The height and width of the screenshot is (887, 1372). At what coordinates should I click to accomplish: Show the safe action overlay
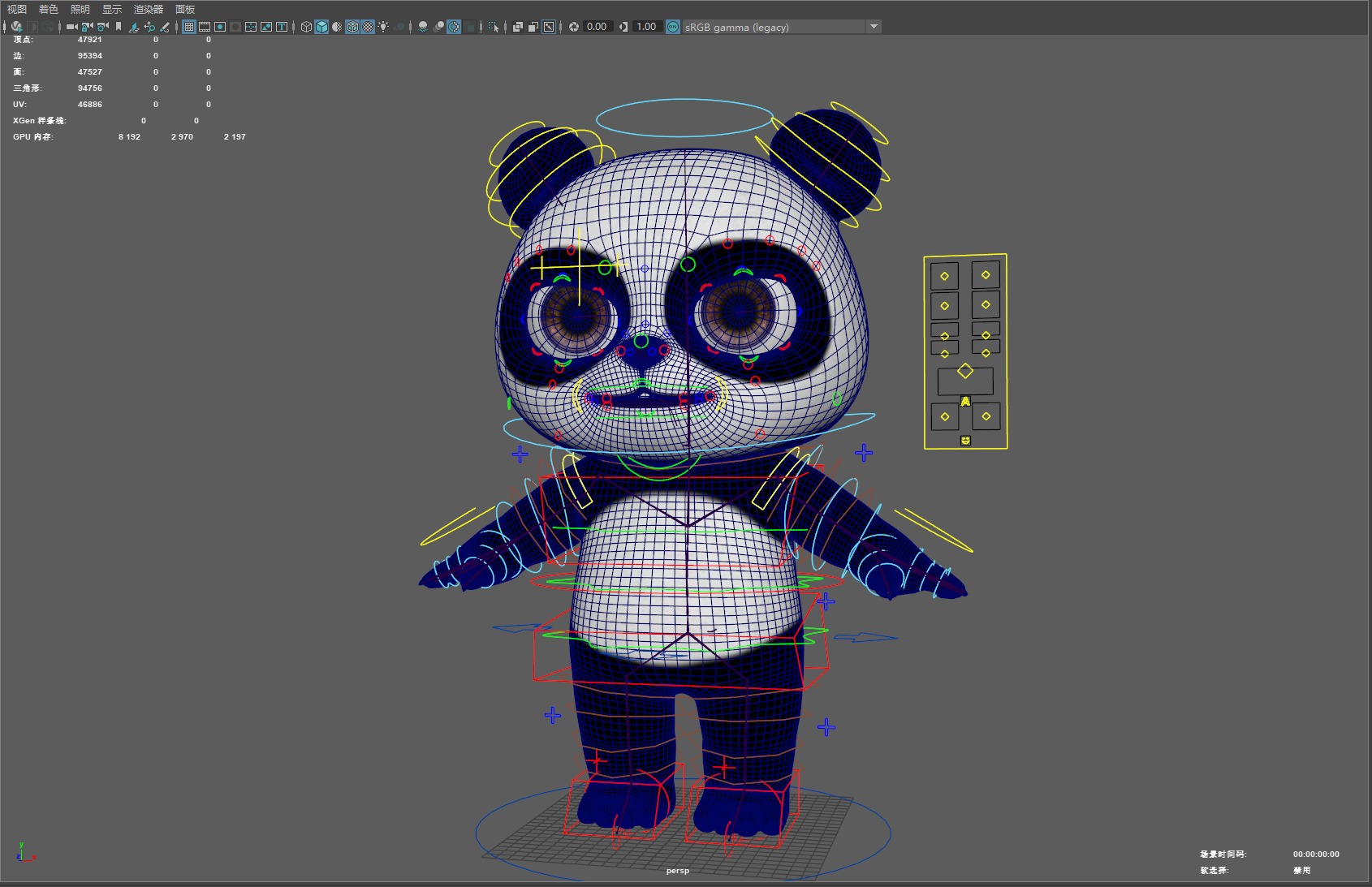click(x=266, y=27)
